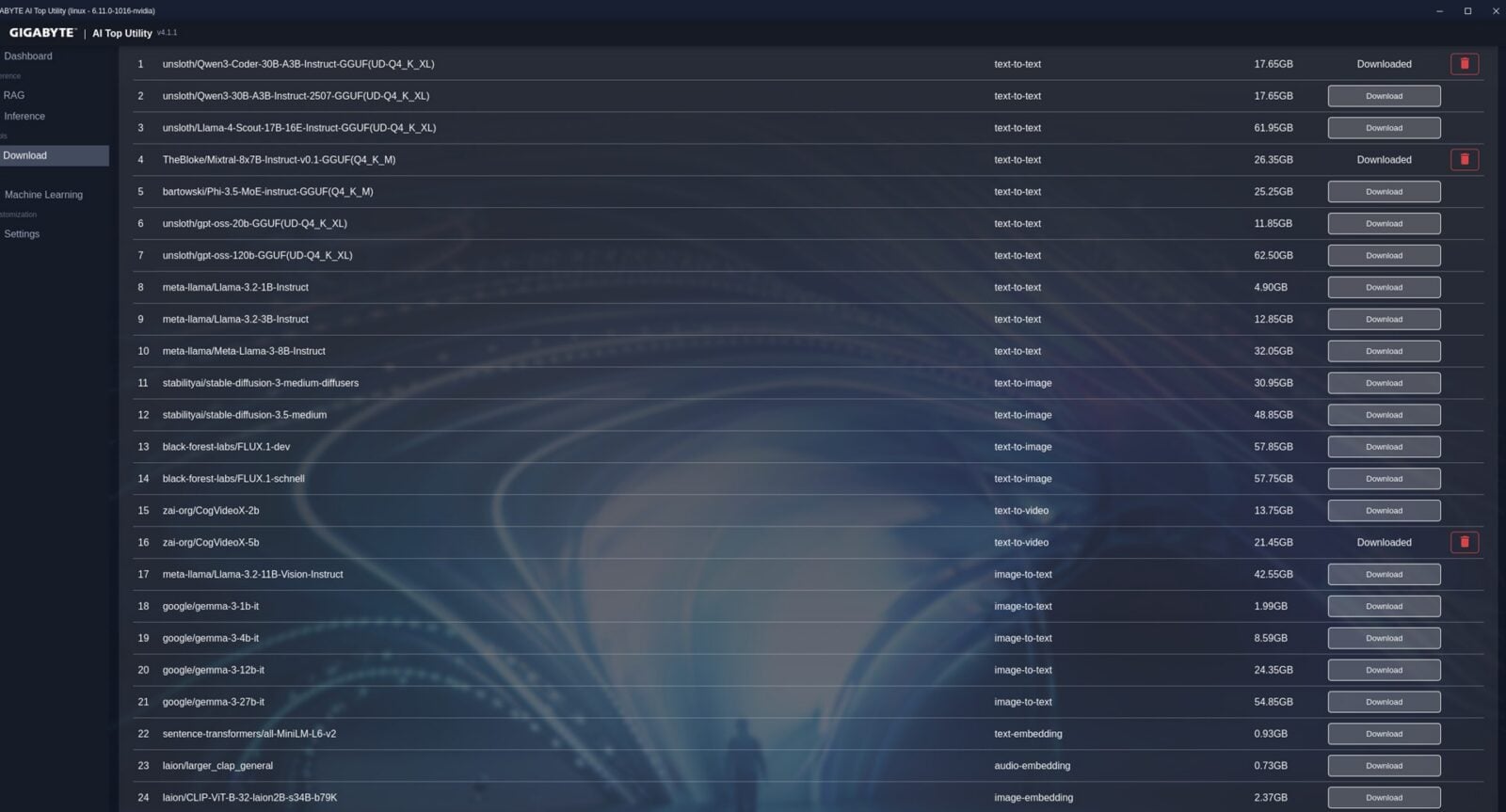Click trash icon for Mixtral-8x7B model

coord(1464,160)
